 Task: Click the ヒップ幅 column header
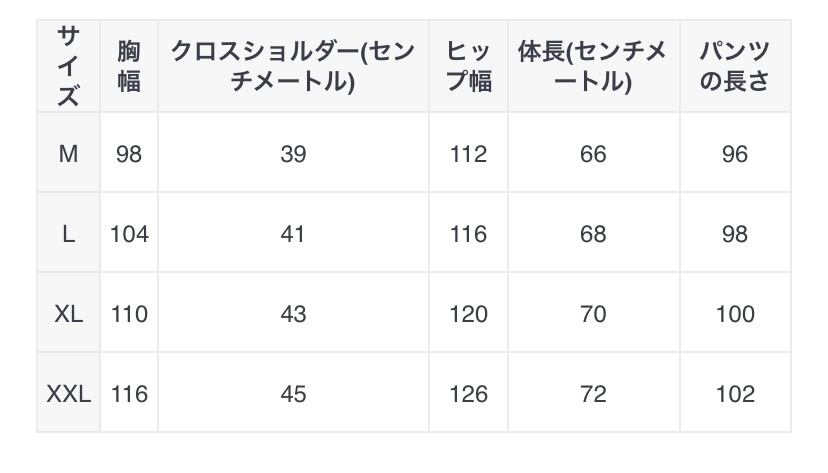[468, 66]
